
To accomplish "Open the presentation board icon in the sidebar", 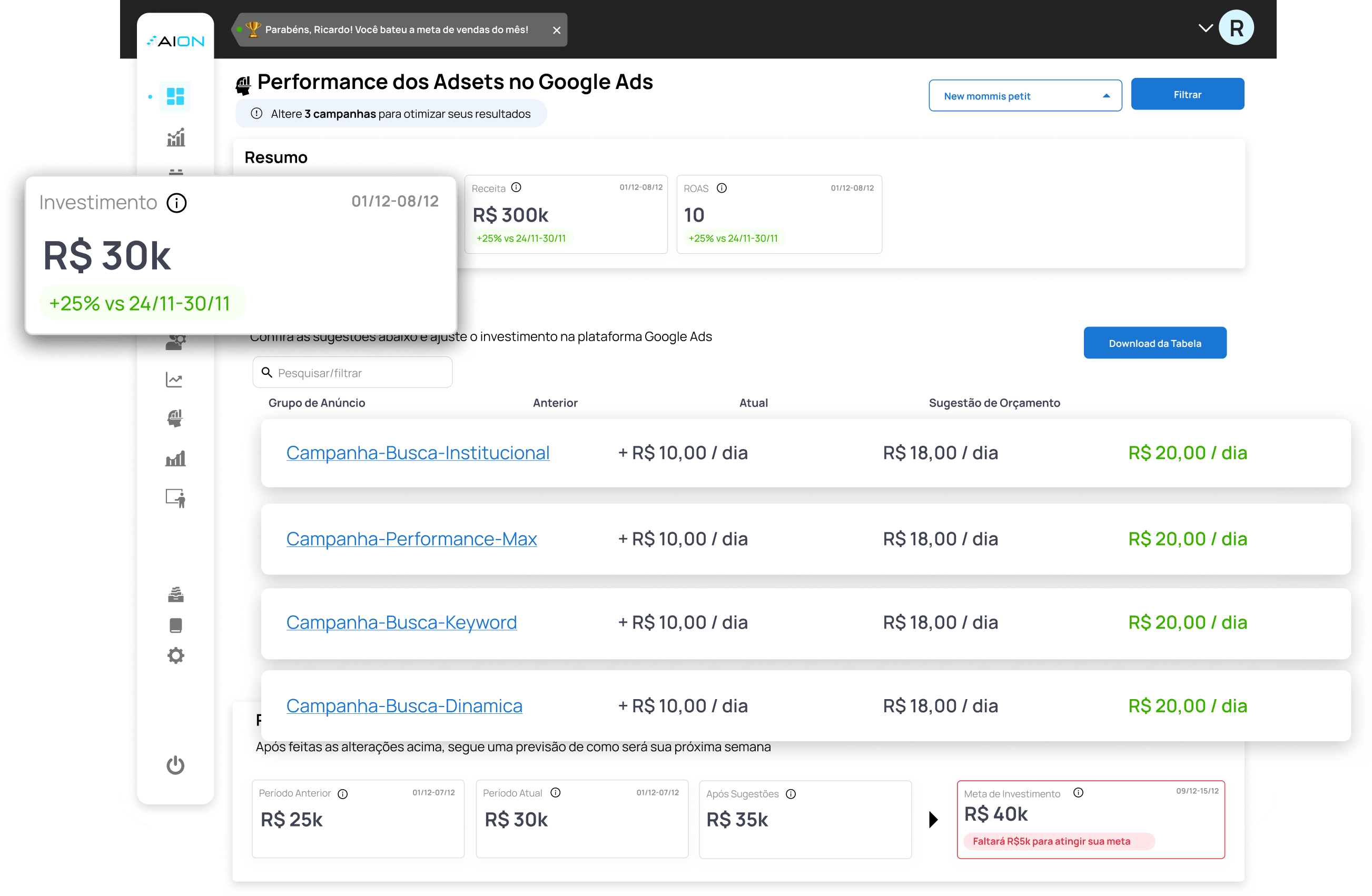I will [175, 499].
